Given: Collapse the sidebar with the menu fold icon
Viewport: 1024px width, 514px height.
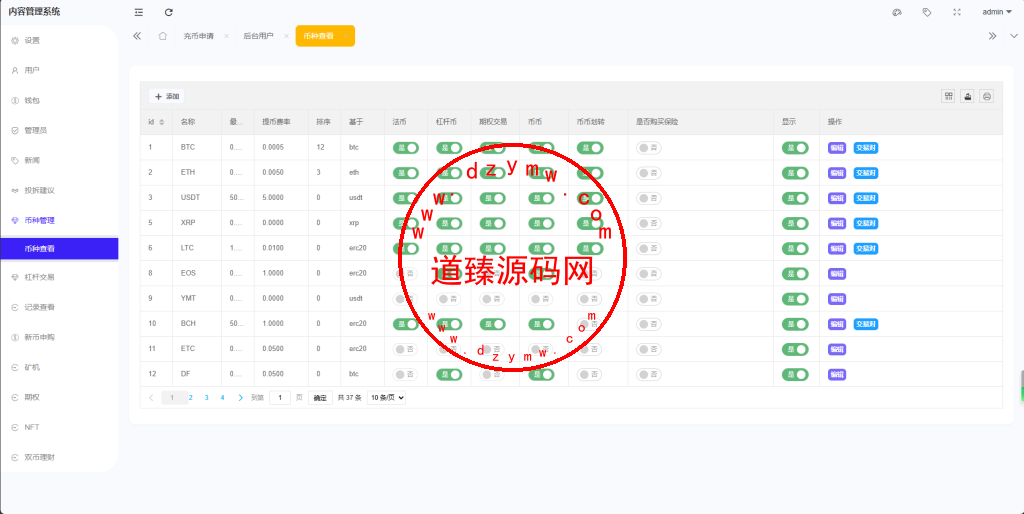Looking at the screenshot, I should pyautogui.click(x=138, y=12).
